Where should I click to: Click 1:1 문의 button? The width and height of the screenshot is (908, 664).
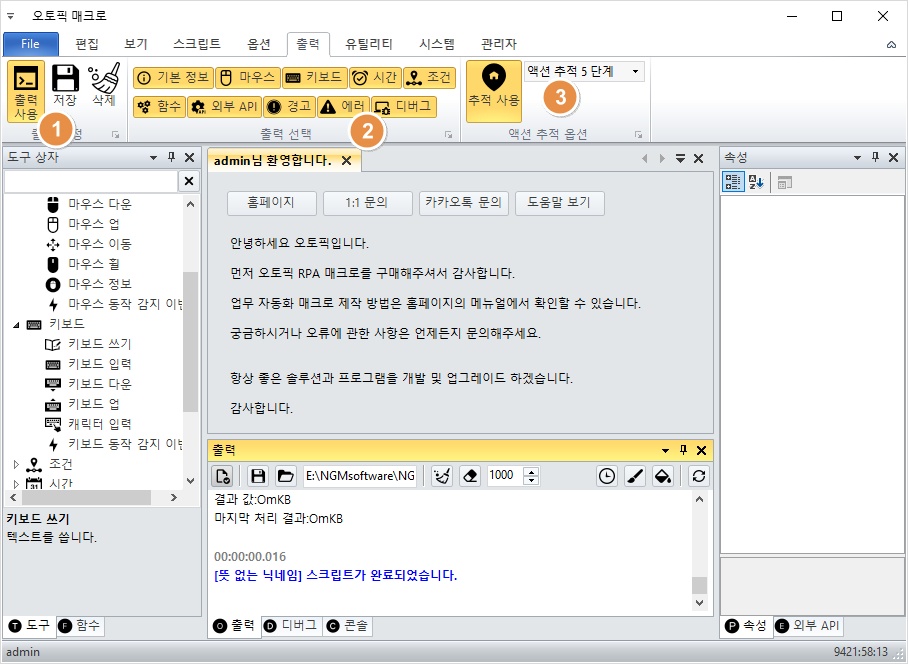[x=367, y=203]
